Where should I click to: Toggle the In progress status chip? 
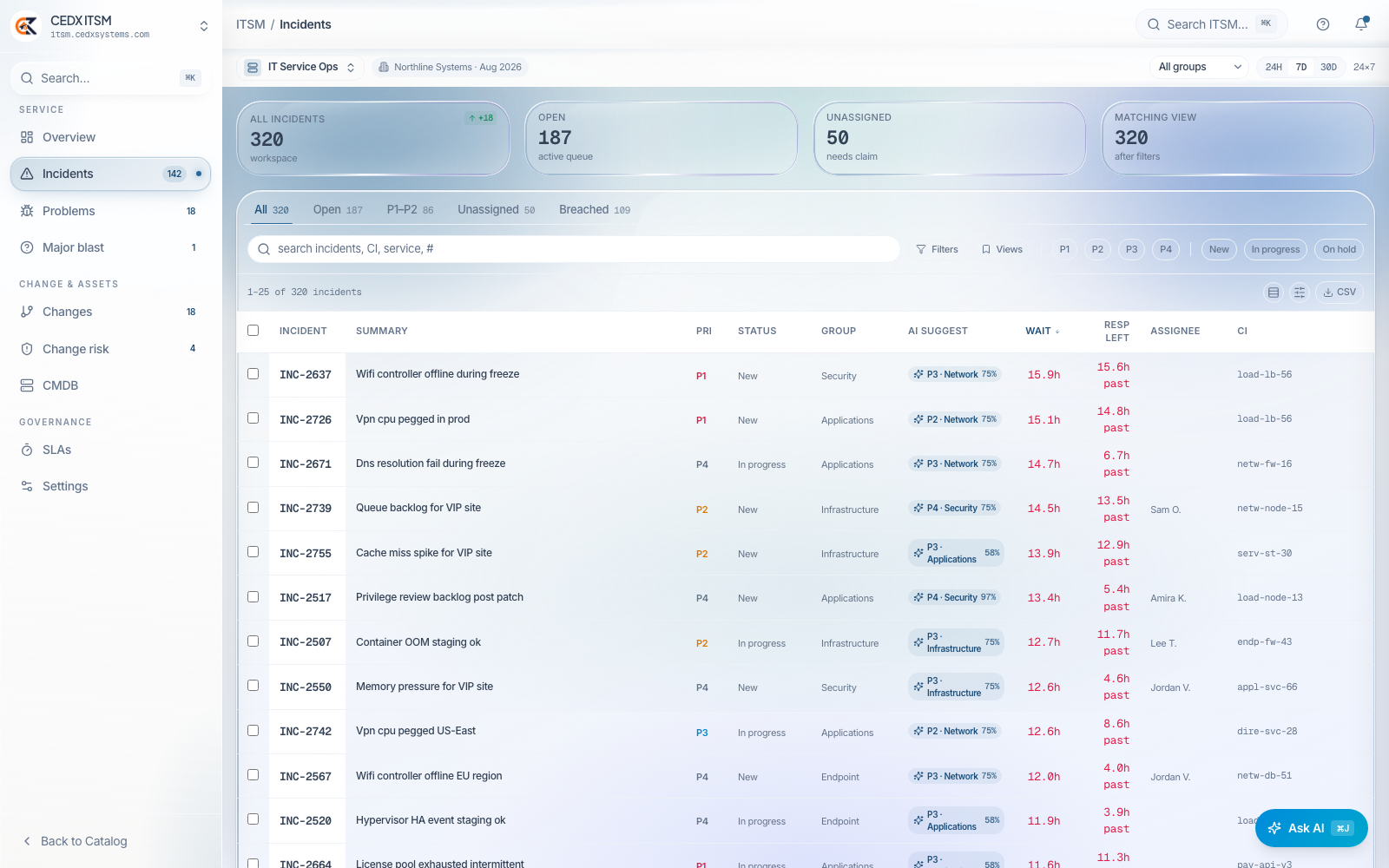click(x=1275, y=249)
